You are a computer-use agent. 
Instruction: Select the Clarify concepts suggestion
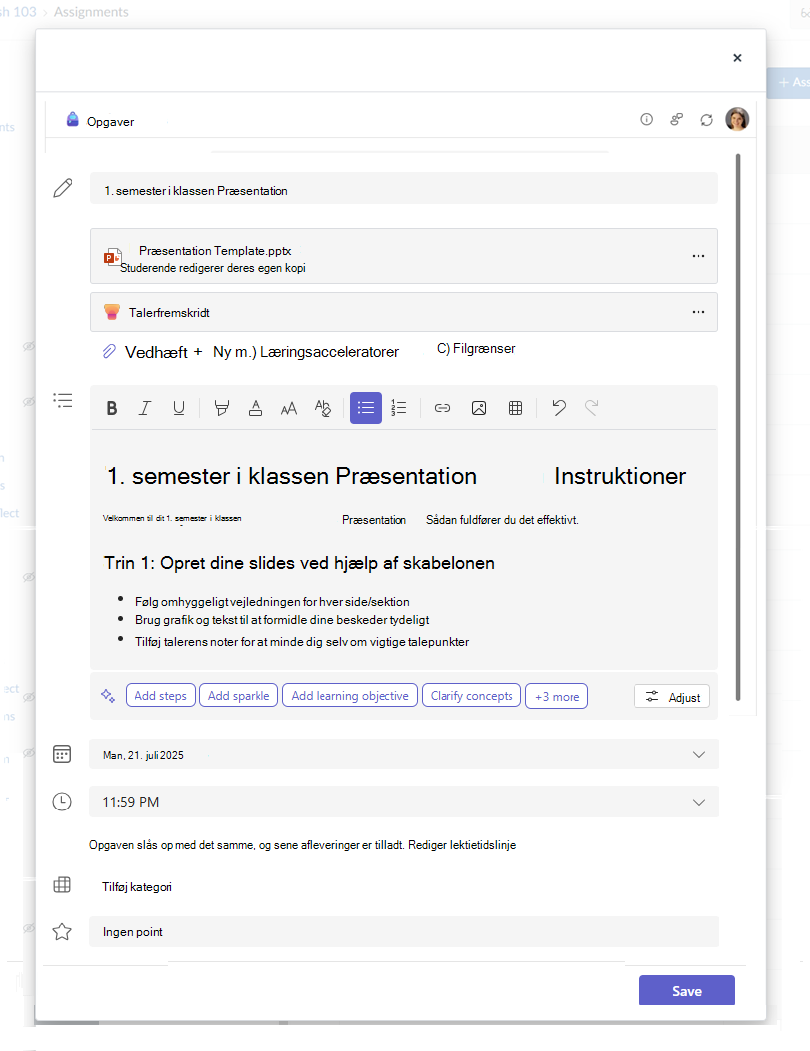(x=471, y=696)
